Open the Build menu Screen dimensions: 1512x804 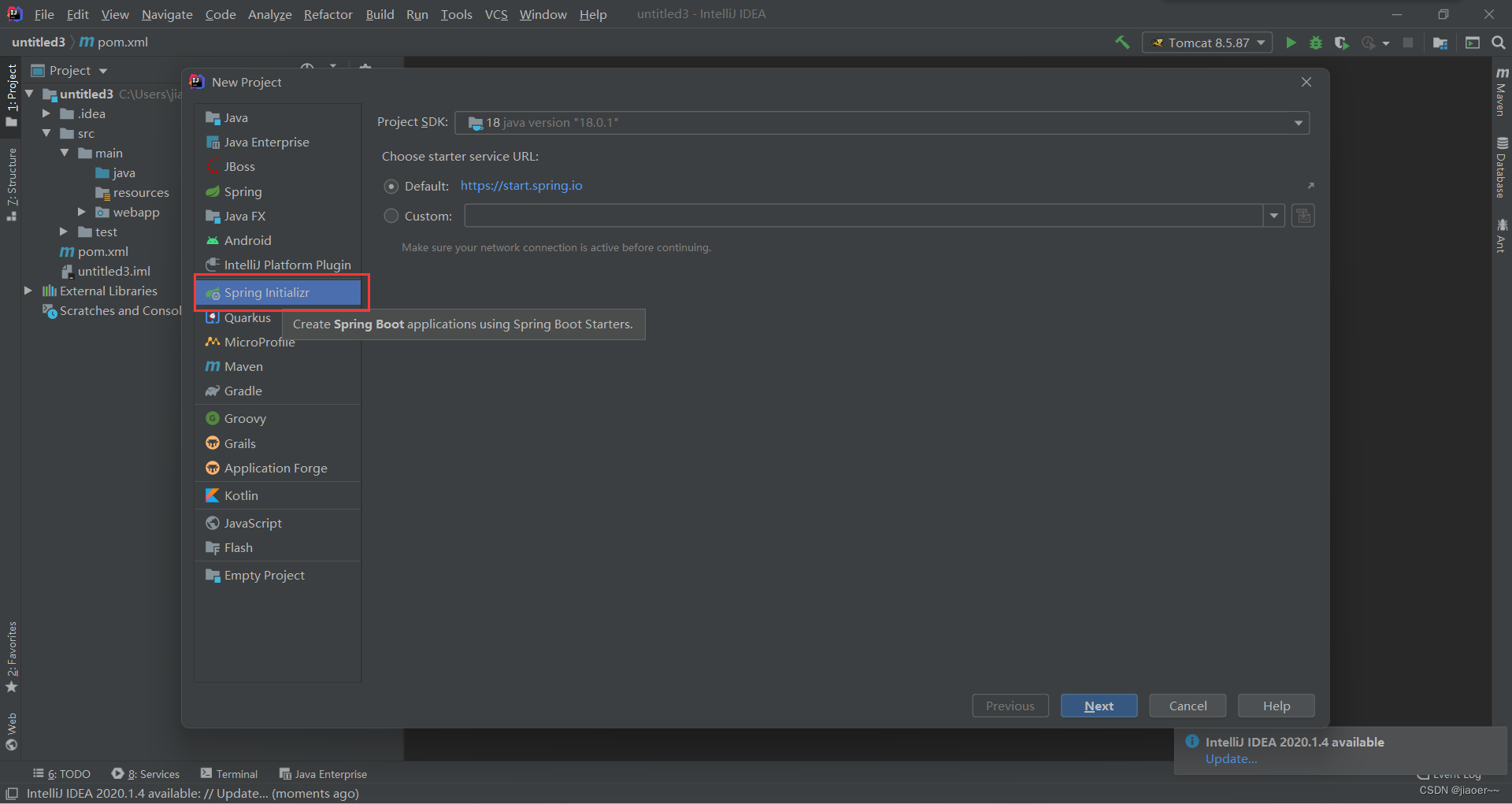(x=380, y=14)
